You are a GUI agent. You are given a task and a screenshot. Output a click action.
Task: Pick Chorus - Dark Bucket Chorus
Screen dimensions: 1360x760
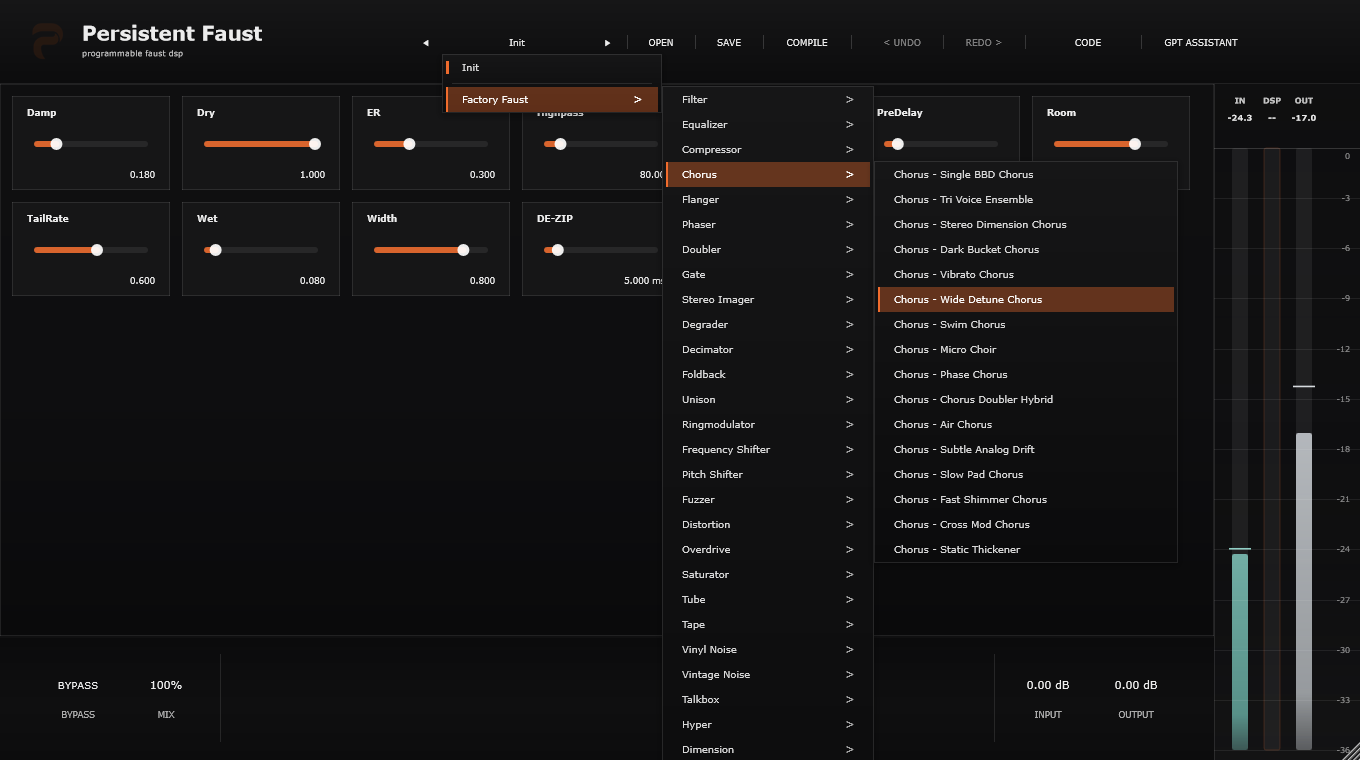pyautogui.click(x=1026, y=250)
